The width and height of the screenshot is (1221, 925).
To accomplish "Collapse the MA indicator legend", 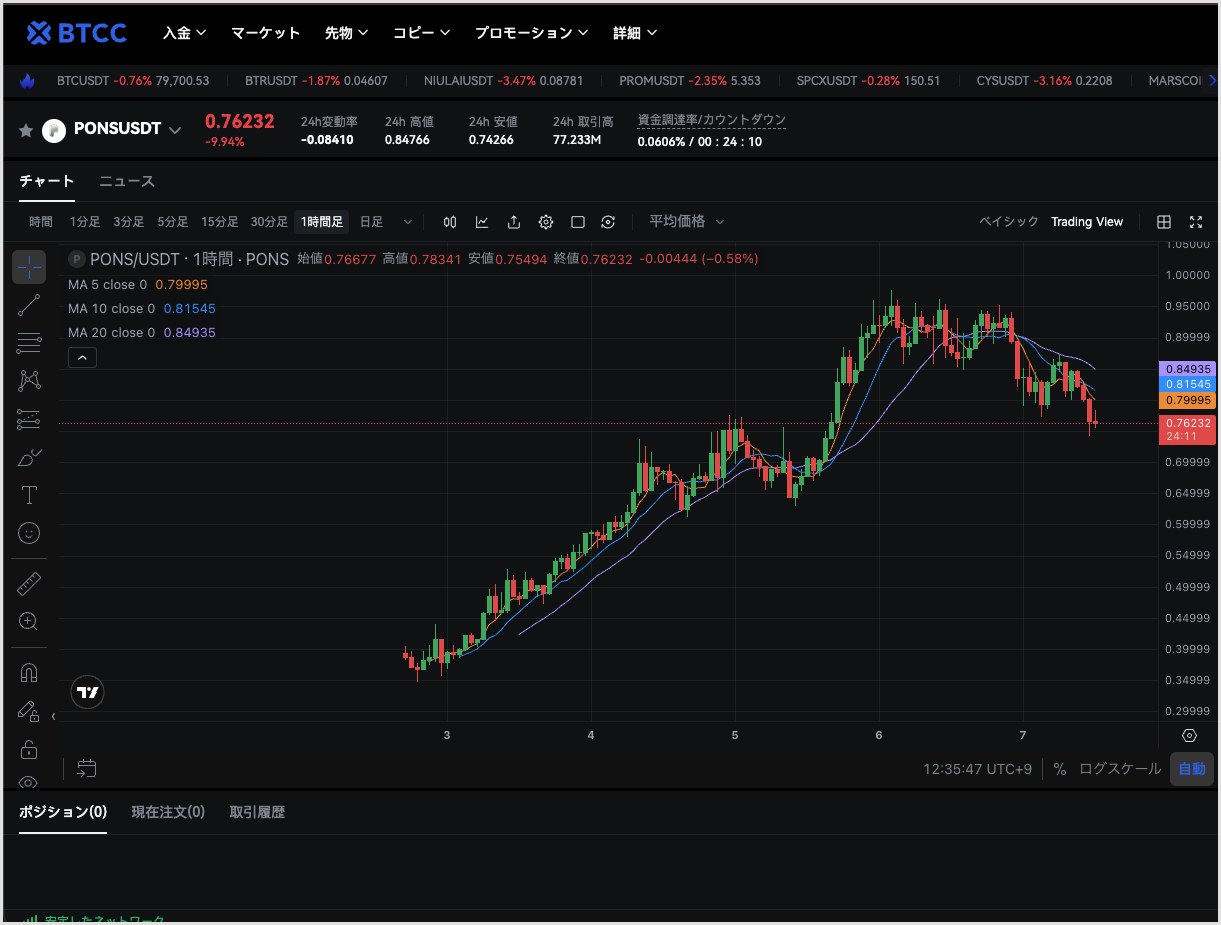I will pos(82,357).
